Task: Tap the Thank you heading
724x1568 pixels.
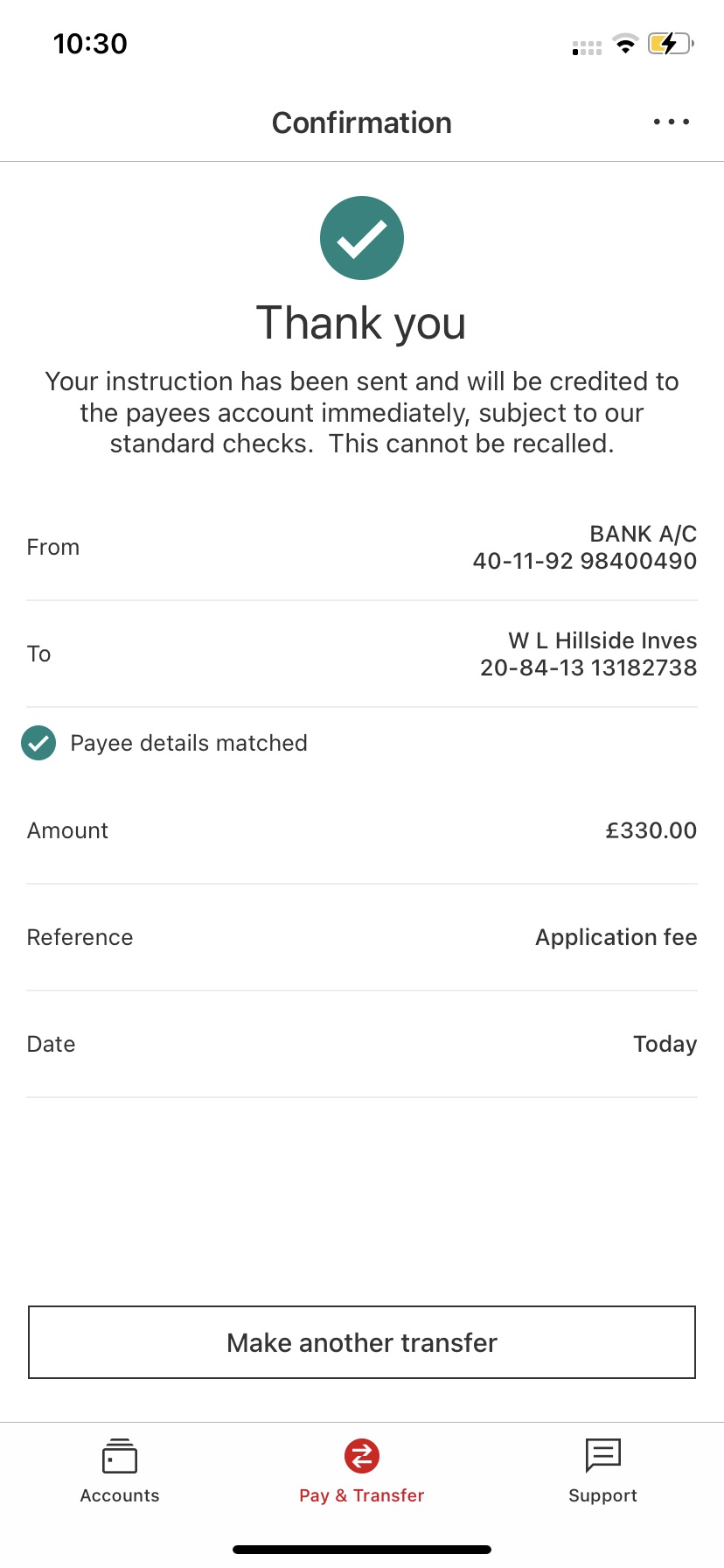Action: coord(361,323)
